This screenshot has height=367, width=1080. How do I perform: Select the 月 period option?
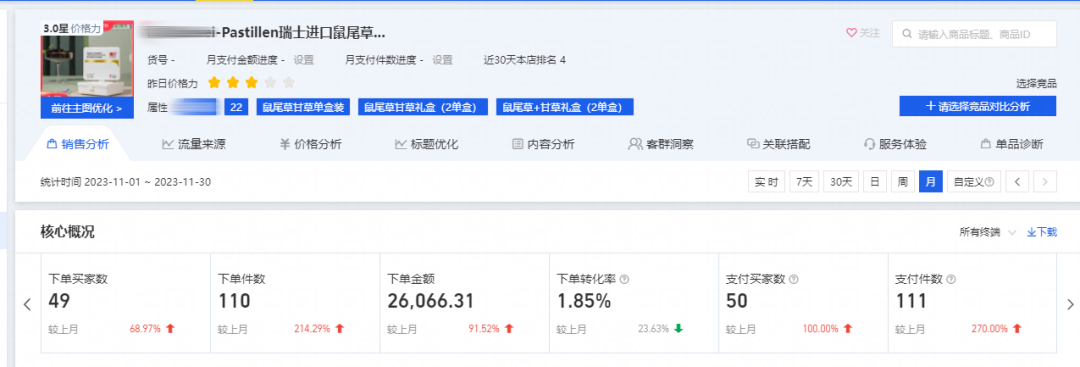931,182
